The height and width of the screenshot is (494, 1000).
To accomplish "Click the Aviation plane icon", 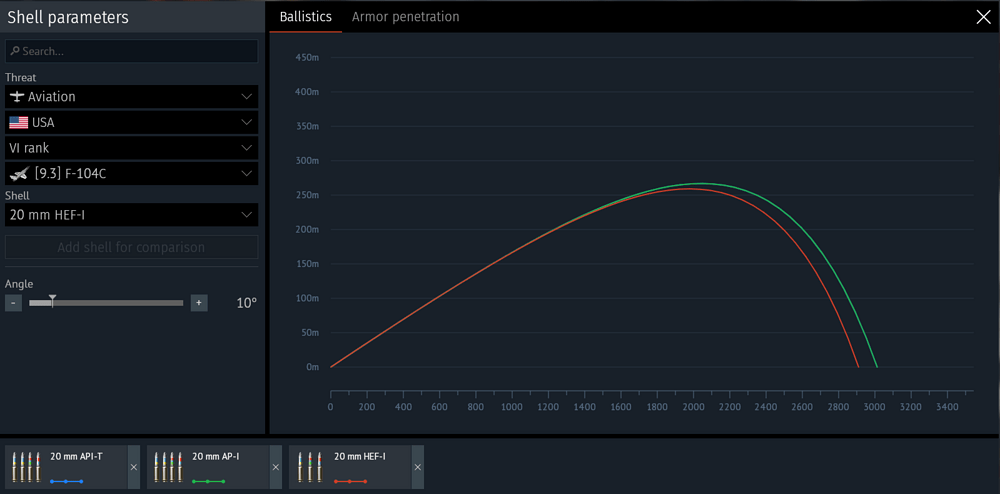I will 17,97.
